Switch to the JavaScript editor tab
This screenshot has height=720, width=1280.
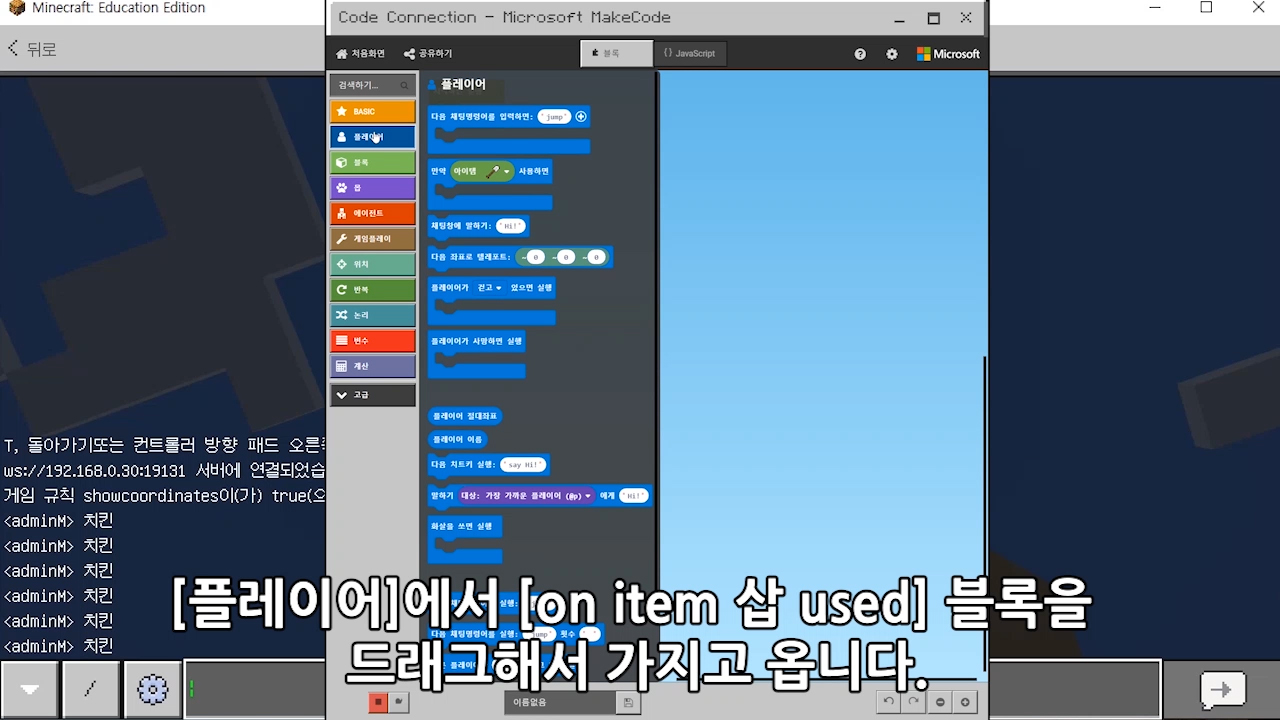[x=690, y=53]
